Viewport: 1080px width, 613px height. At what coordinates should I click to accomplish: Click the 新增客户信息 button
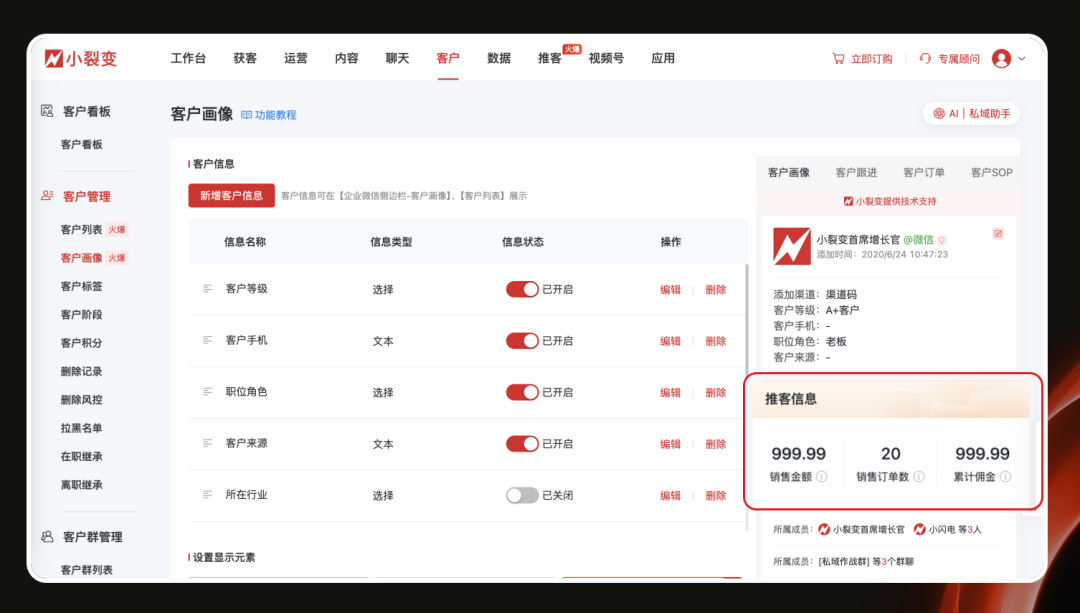click(x=232, y=195)
